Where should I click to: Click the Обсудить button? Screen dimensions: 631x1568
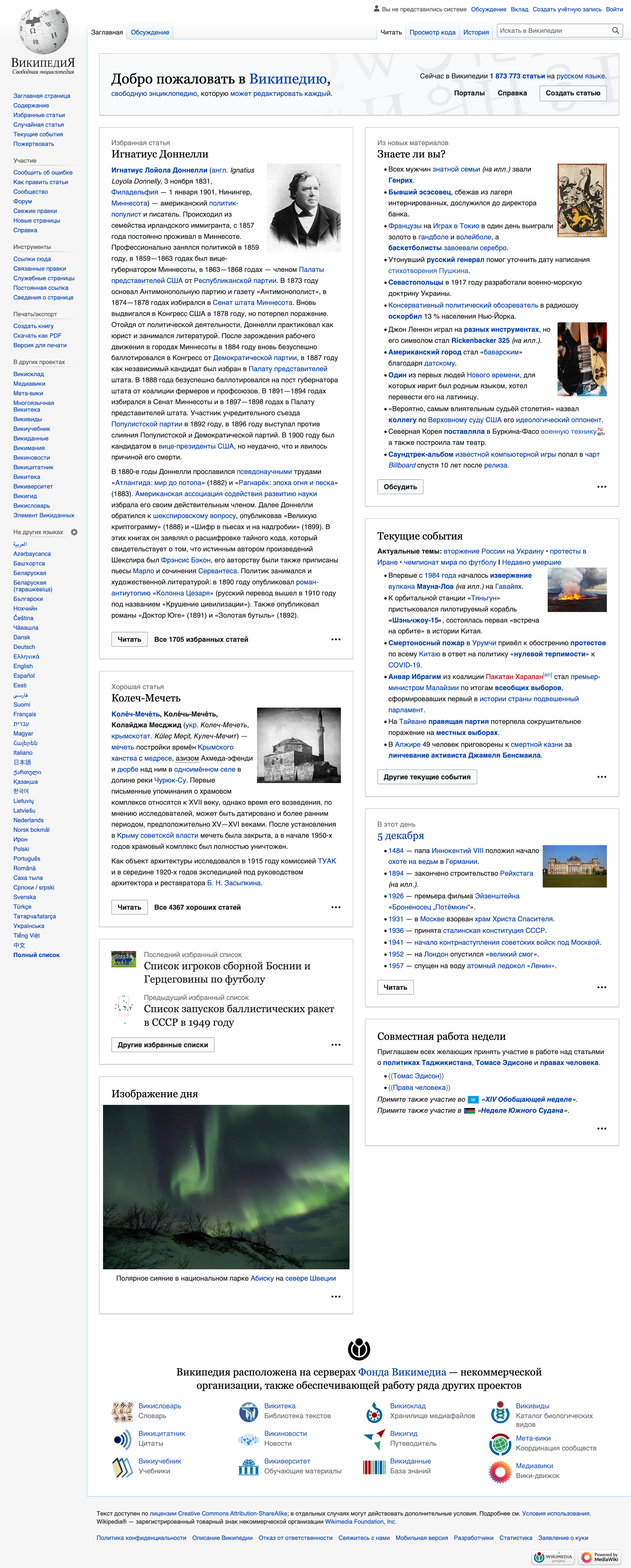pyautogui.click(x=400, y=486)
